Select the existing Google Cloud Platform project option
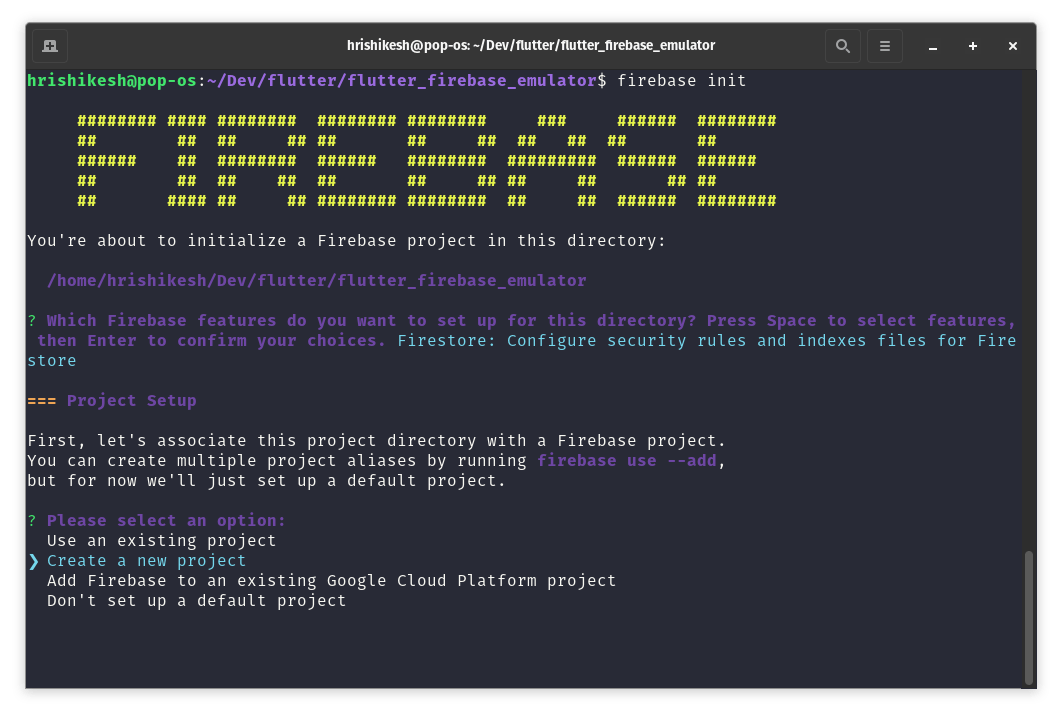The width and height of the screenshot is (1062, 717). (331, 580)
